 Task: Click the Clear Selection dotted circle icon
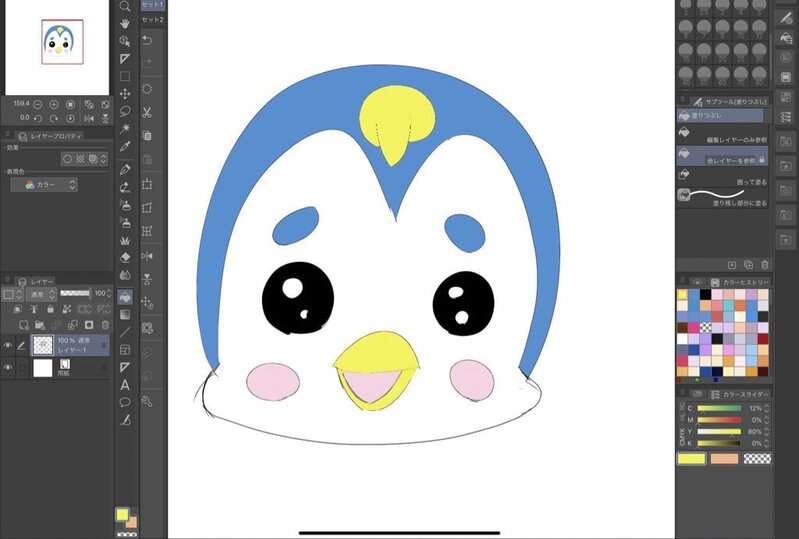[147, 89]
